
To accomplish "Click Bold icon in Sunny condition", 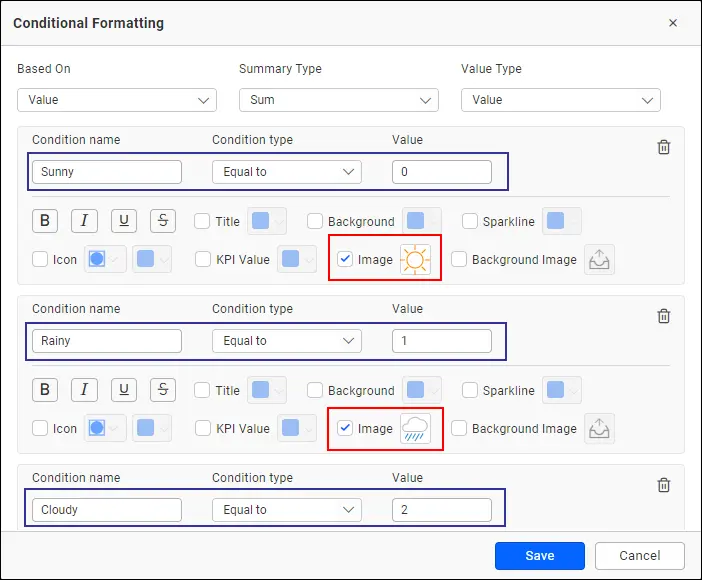I will [45, 221].
